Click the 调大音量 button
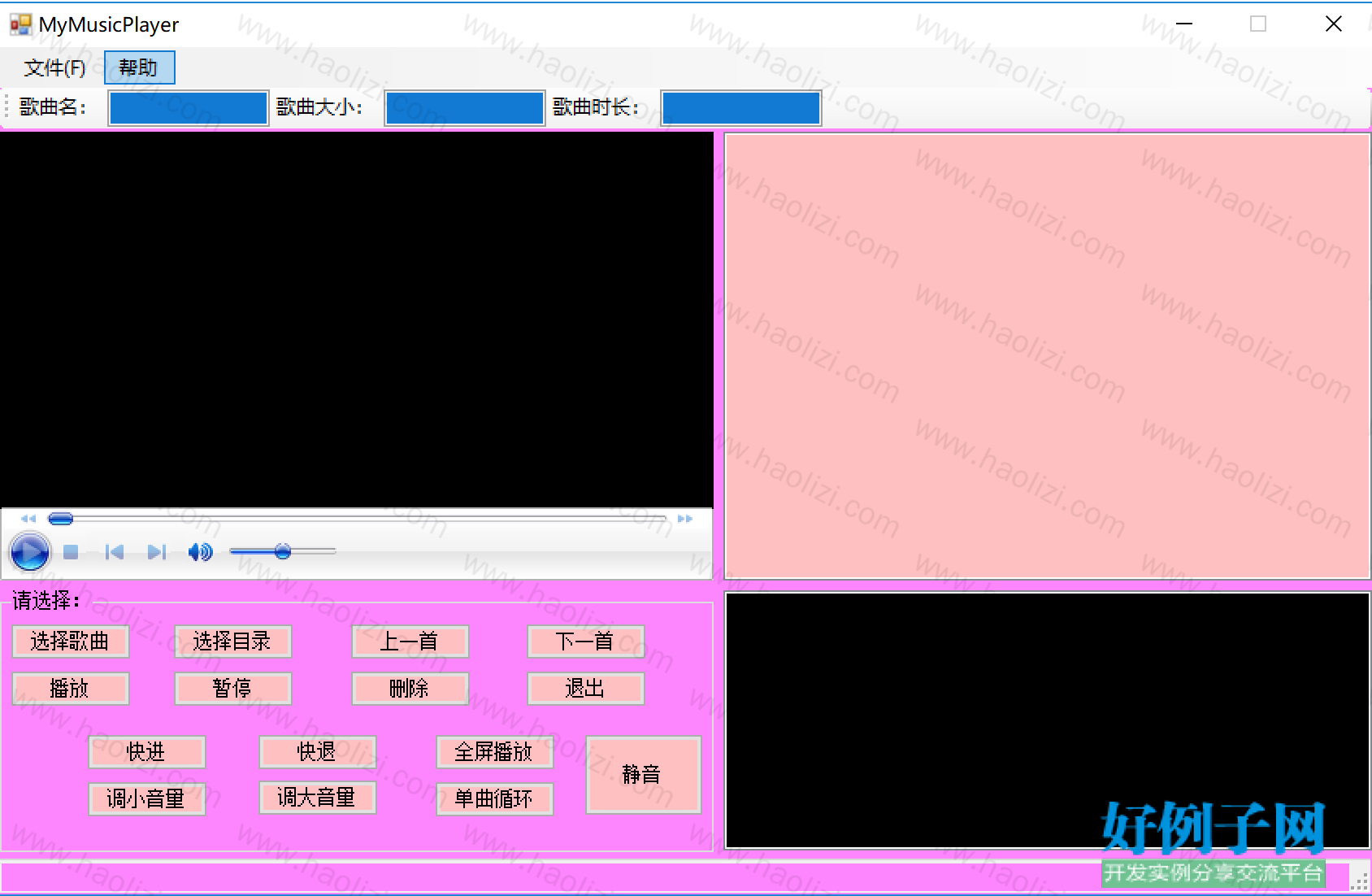1372x896 pixels. pos(318,798)
